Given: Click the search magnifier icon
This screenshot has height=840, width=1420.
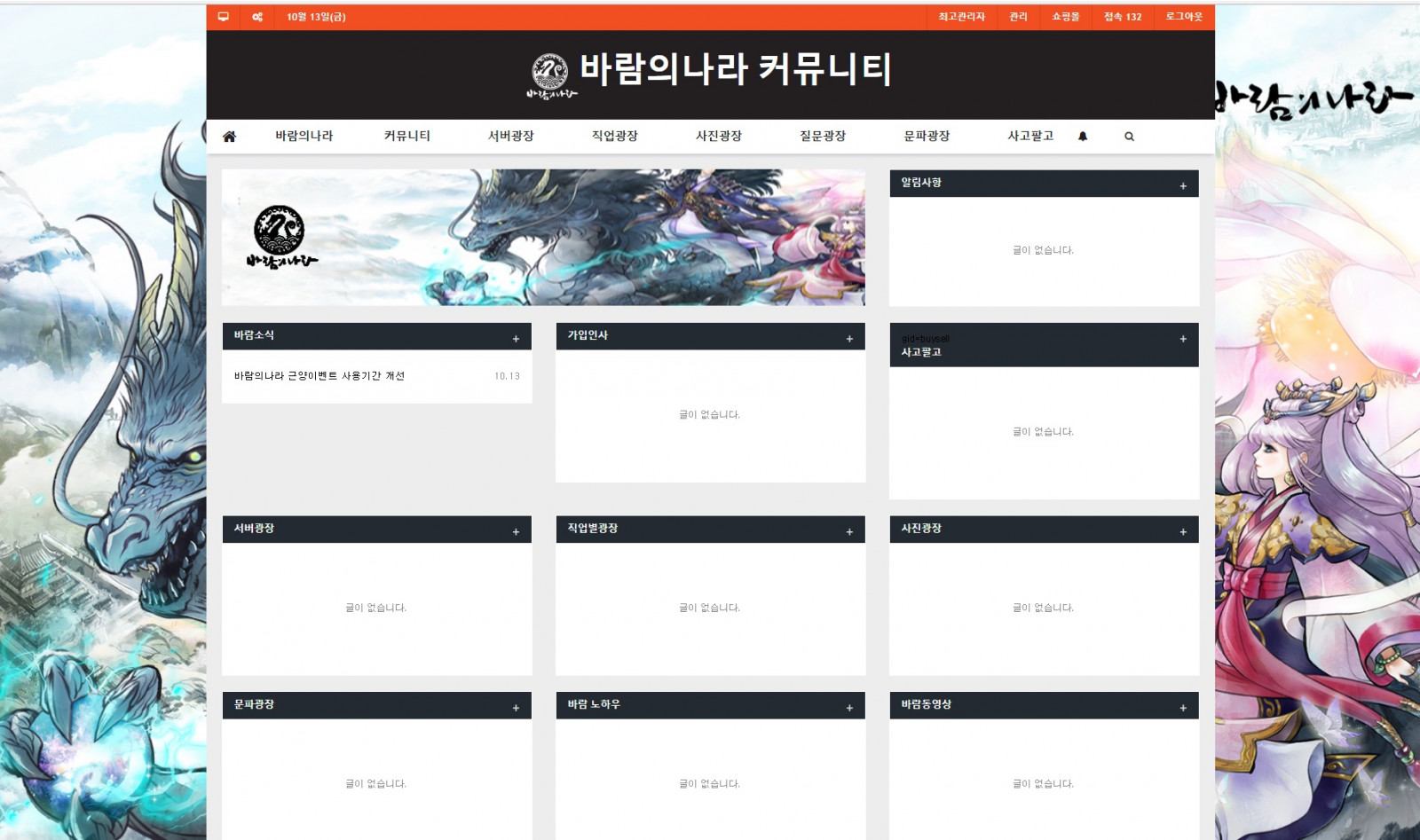Looking at the screenshot, I should (x=1129, y=137).
